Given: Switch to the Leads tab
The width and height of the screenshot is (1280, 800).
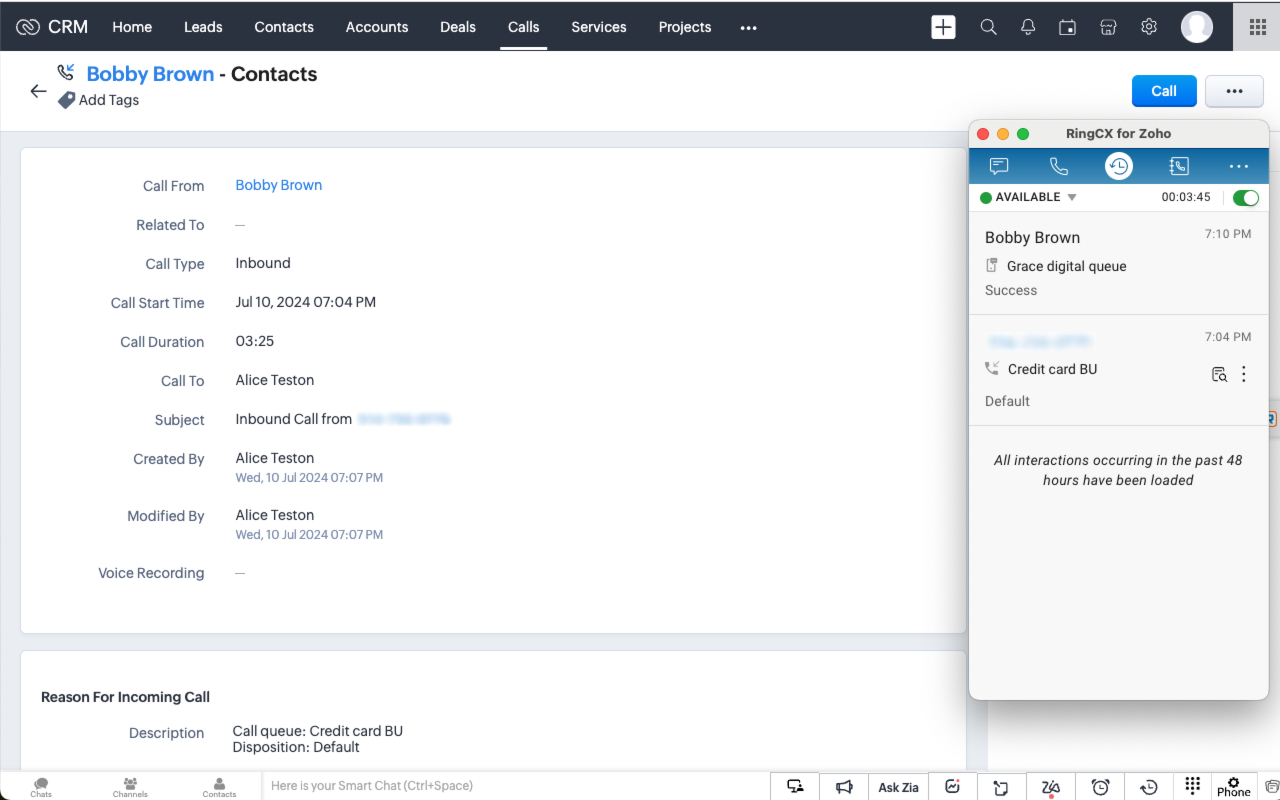Looking at the screenshot, I should point(203,27).
